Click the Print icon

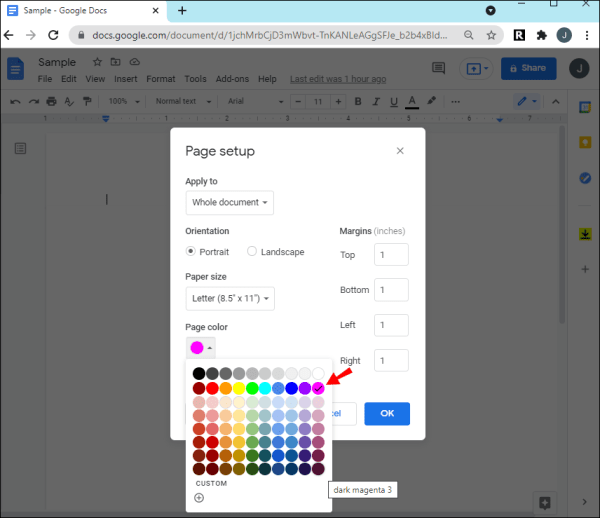point(51,101)
